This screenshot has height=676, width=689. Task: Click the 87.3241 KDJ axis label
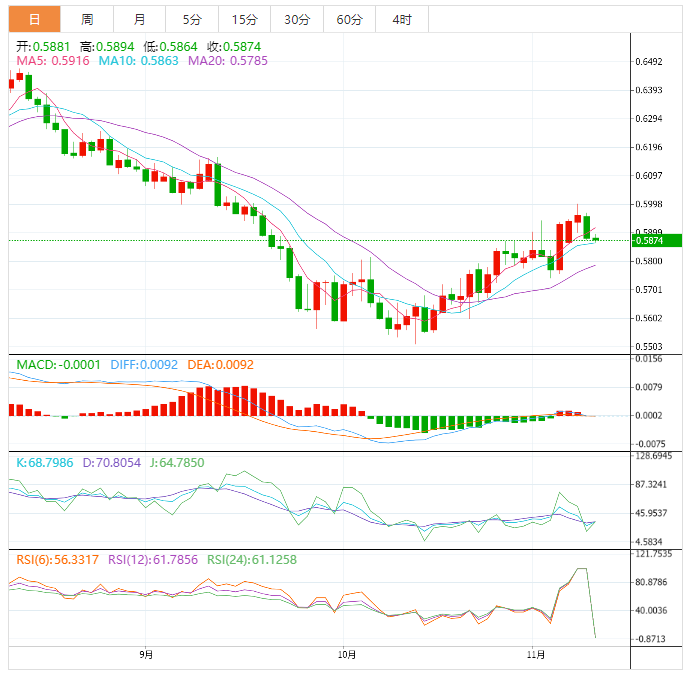651,485
